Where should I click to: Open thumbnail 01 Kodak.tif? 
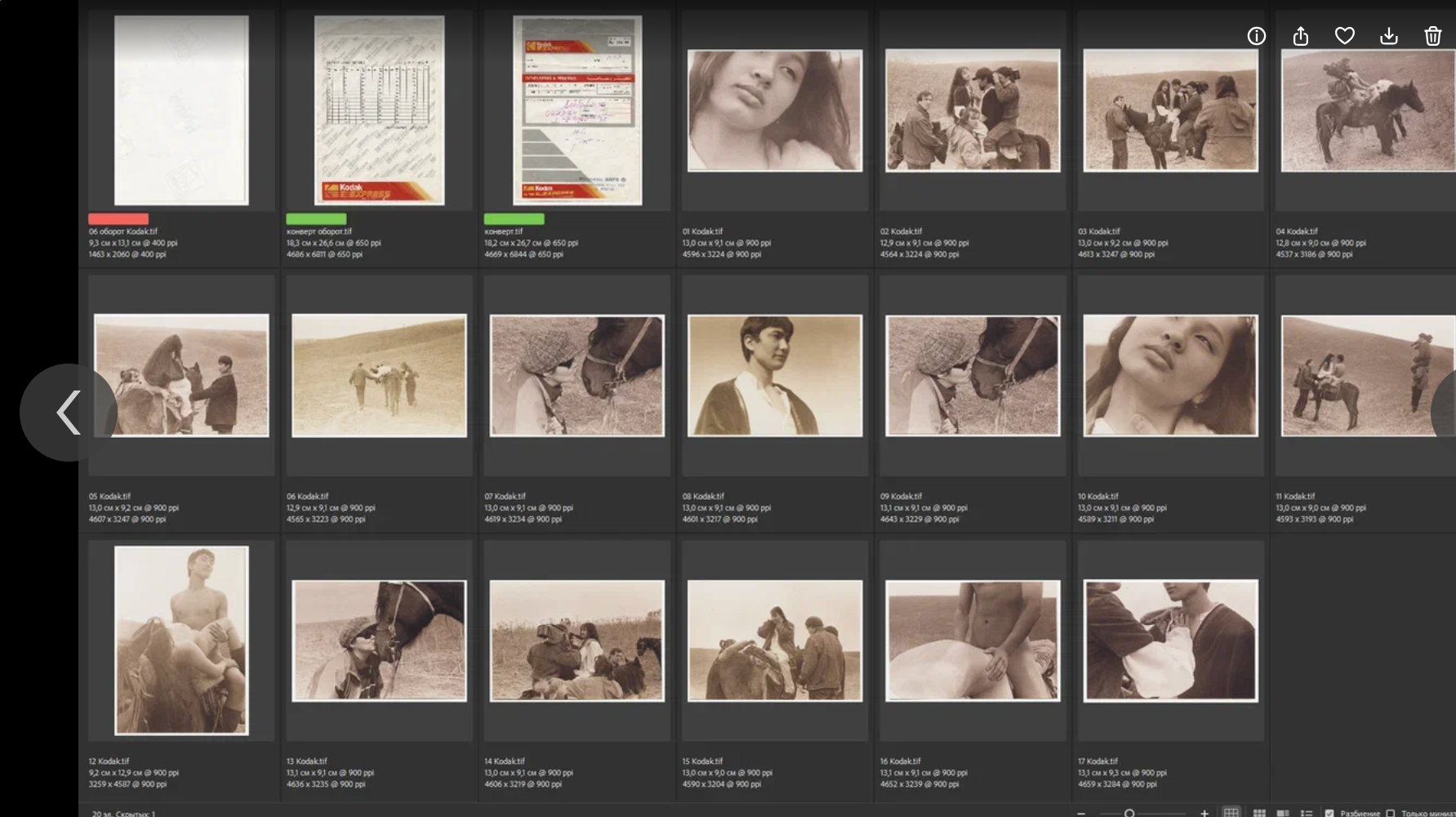click(x=774, y=110)
